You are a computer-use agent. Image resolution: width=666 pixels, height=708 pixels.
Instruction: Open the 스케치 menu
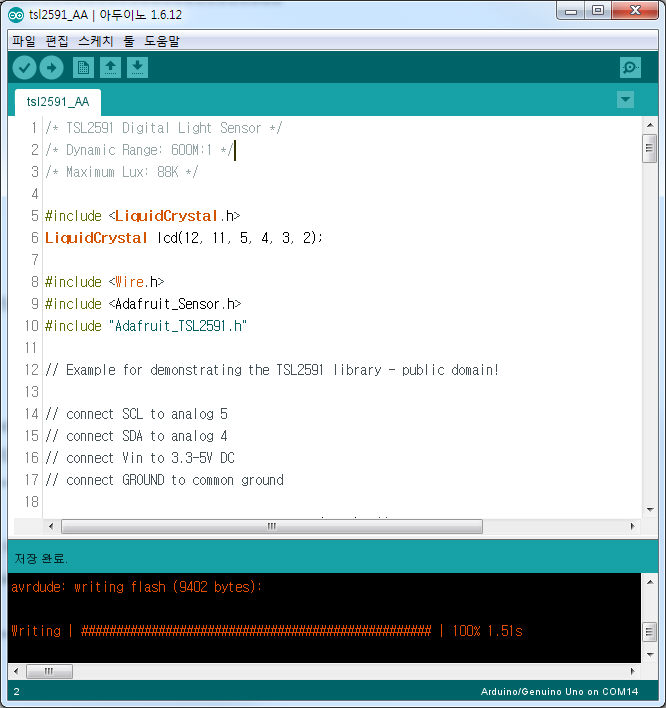pos(96,41)
